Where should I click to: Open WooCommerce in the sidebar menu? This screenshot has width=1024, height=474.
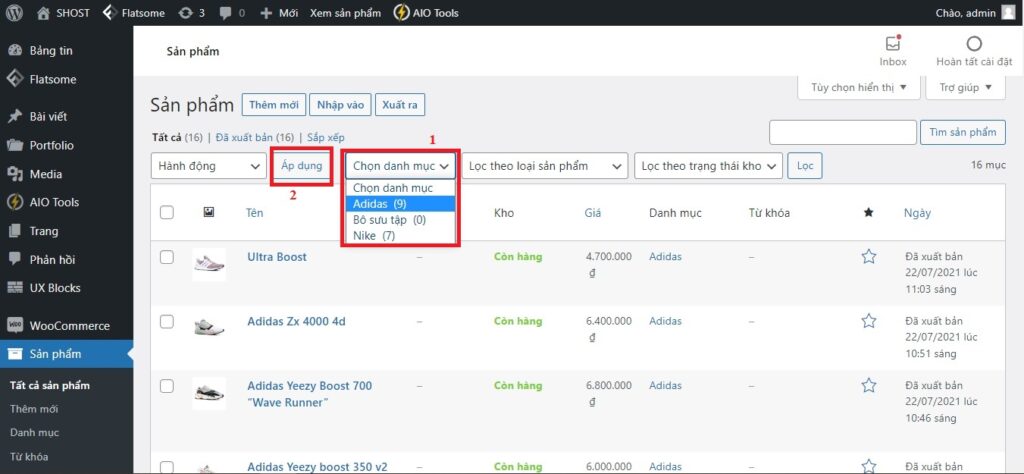point(69,325)
